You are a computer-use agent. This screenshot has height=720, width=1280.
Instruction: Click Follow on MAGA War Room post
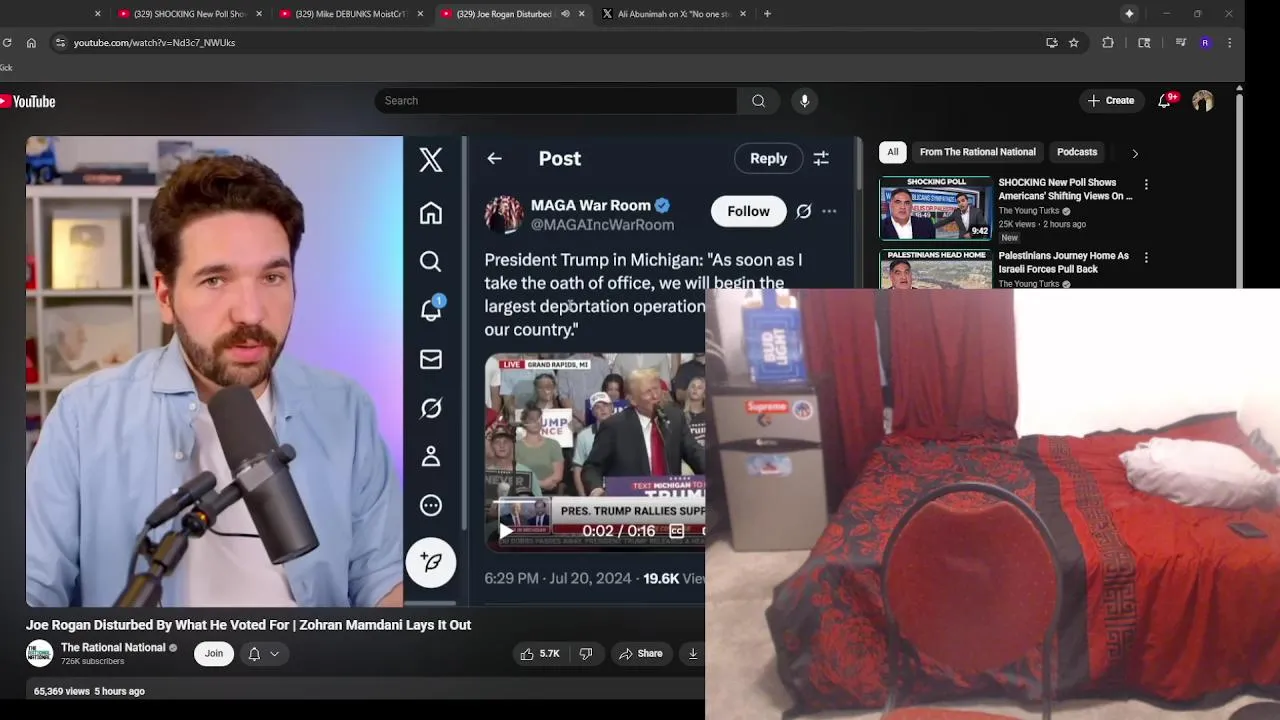pos(748,211)
